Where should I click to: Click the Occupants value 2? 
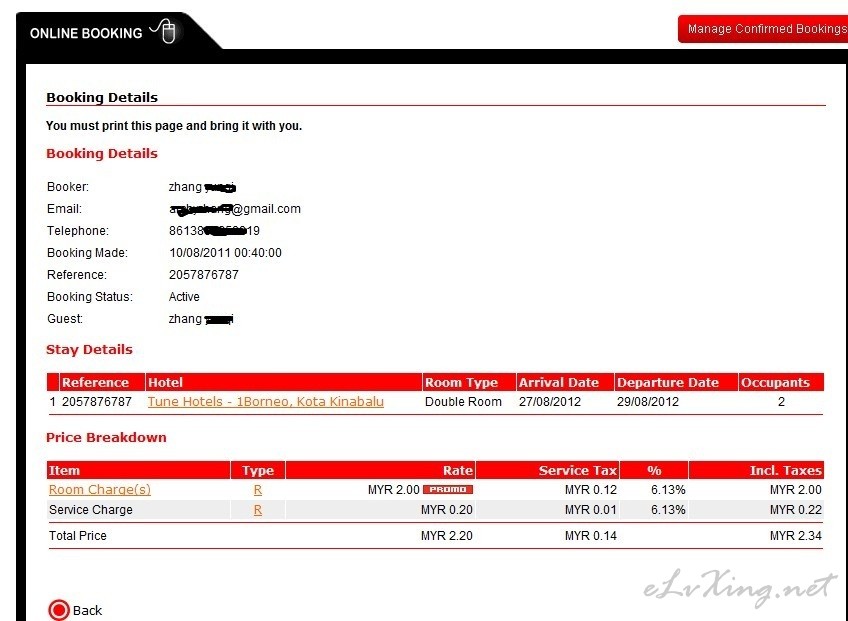click(x=781, y=402)
